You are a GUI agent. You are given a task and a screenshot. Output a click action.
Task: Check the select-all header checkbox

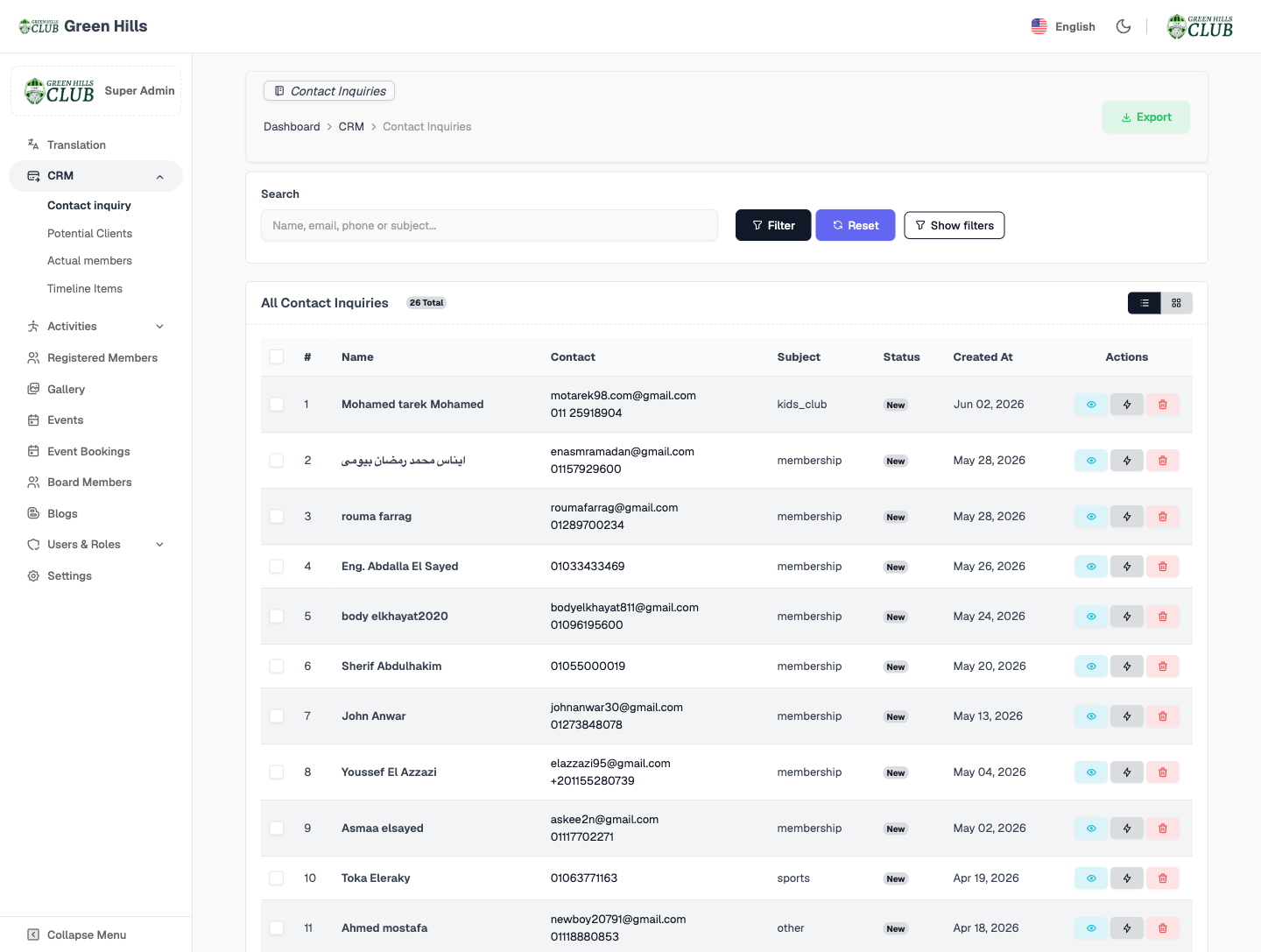[x=277, y=357]
